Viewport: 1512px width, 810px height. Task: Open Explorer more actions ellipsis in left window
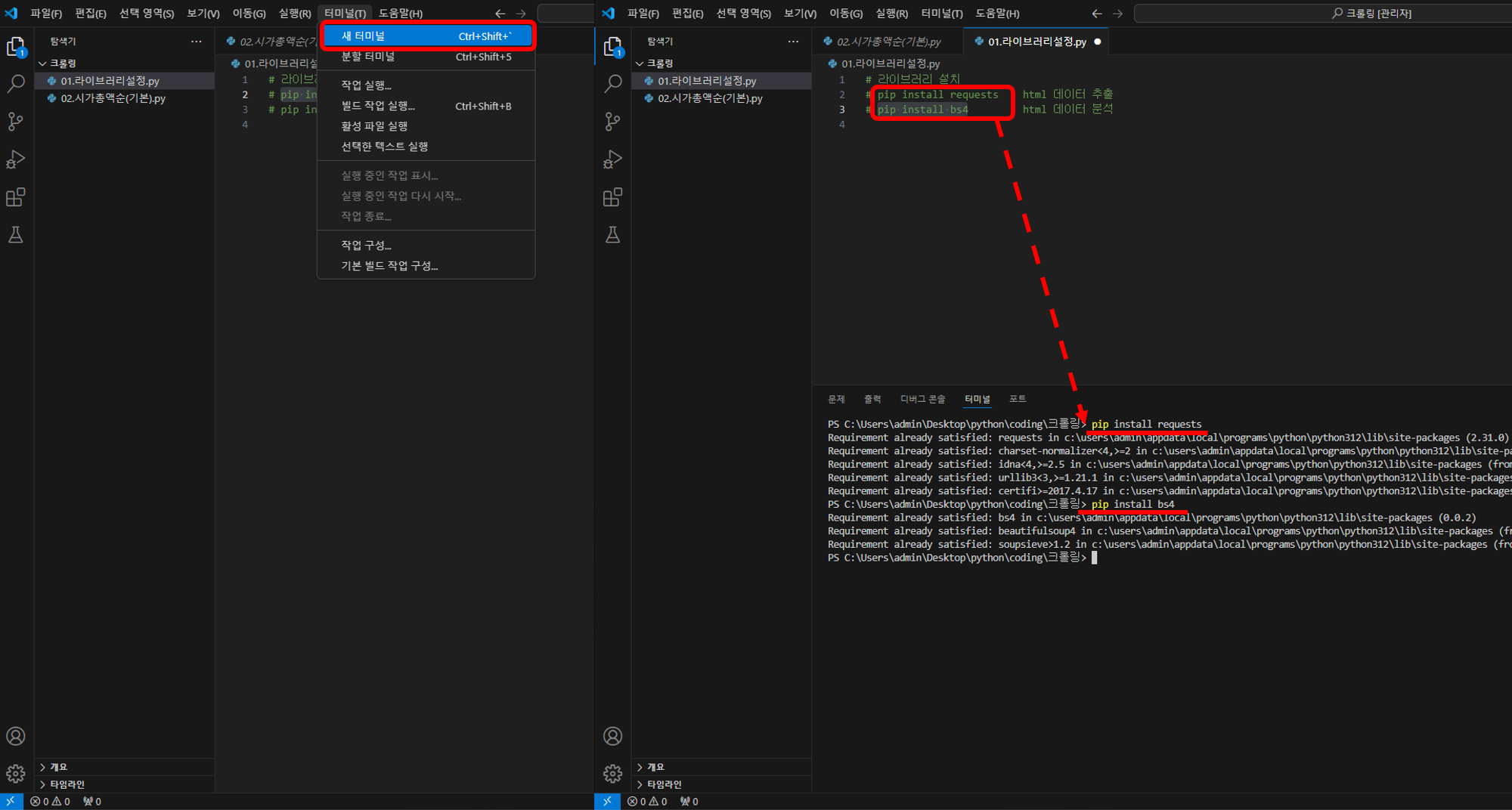click(x=197, y=42)
